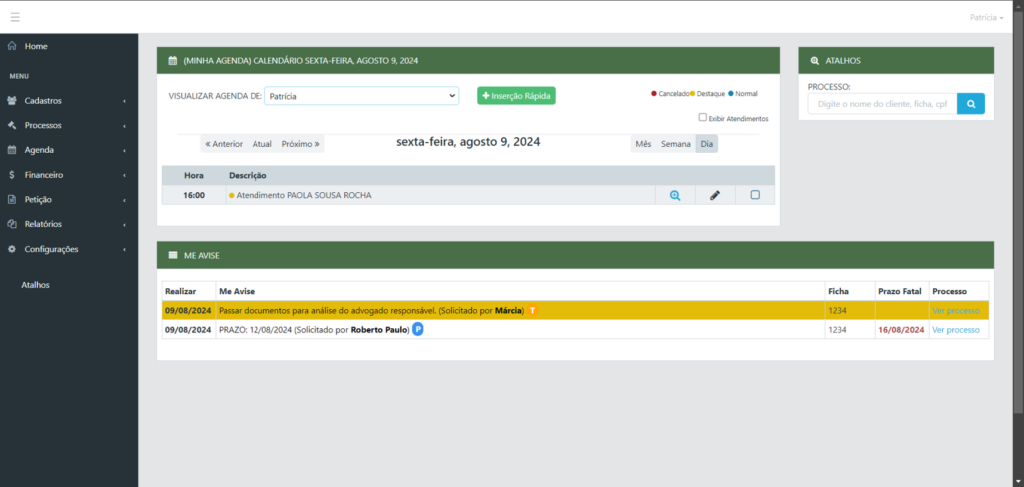The width and height of the screenshot is (1024, 487).
Task: Select Relatórios in the sidebar menu
Action: tap(43, 224)
